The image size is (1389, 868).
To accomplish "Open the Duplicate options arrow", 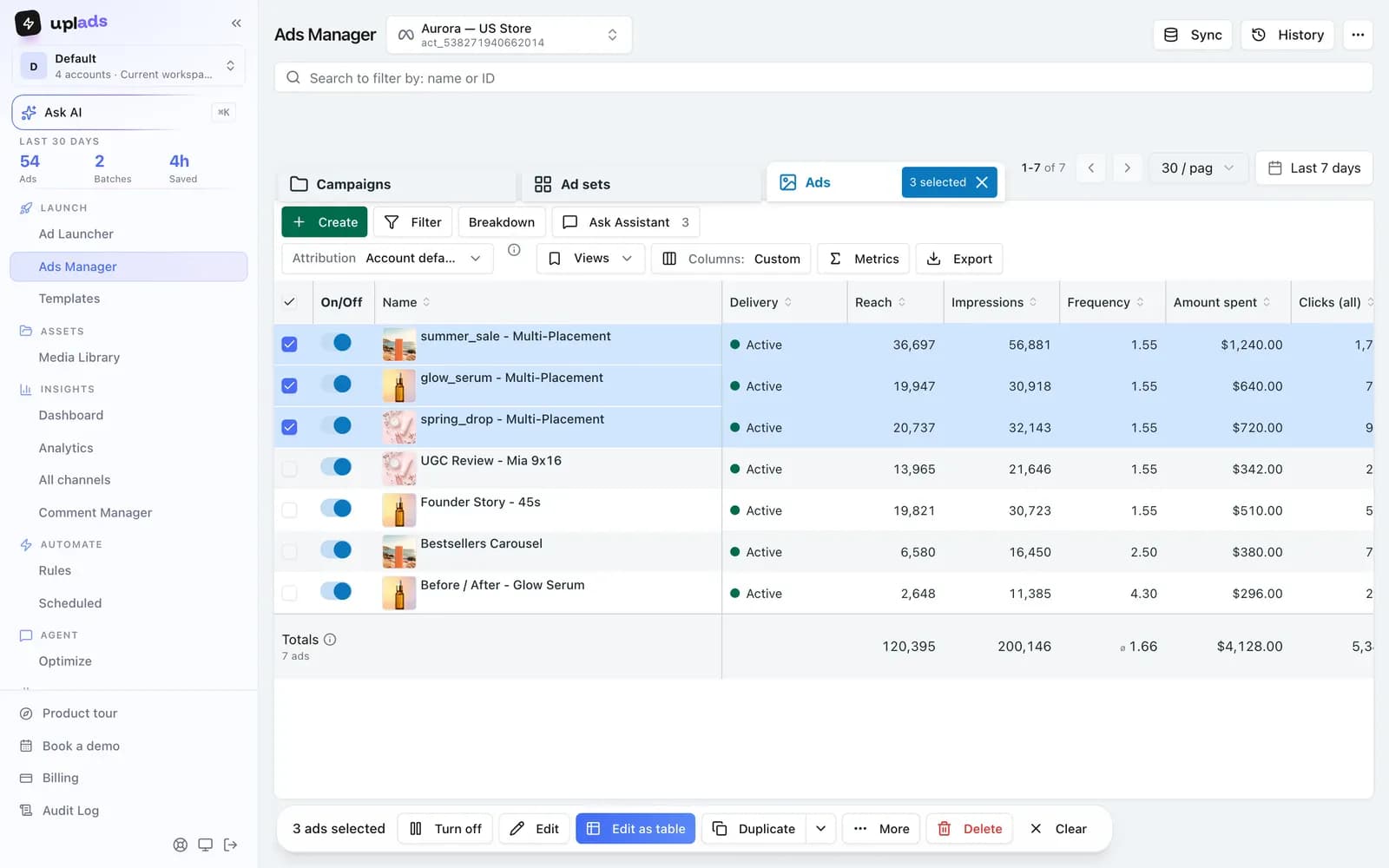I will [x=820, y=829].
